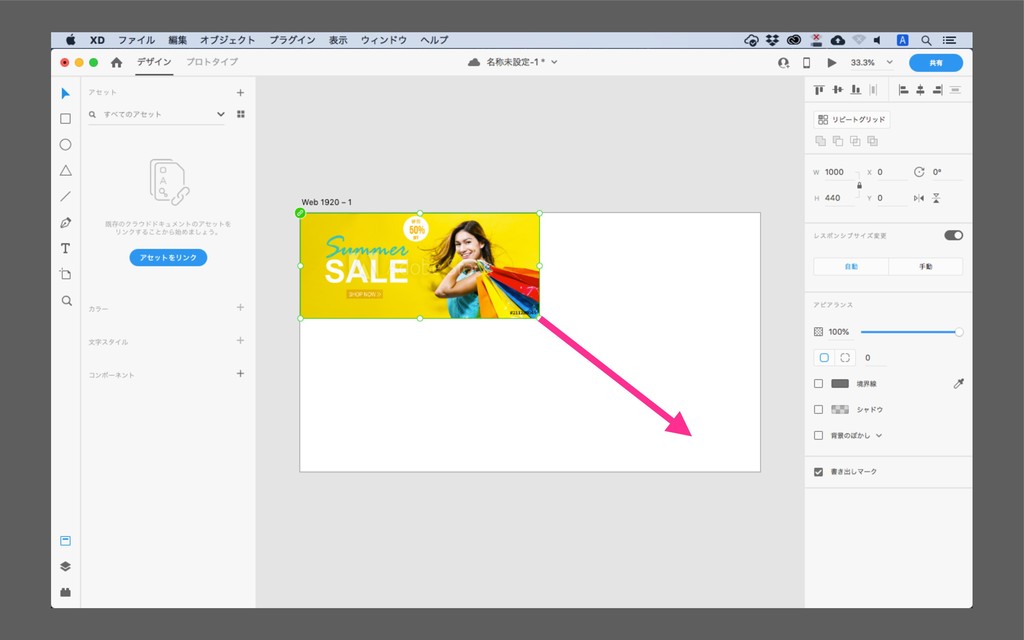Viewport: 1024px width, 640px height.
Task: Open the zoom 33.3% dropdown
Action: coord(889,62)
